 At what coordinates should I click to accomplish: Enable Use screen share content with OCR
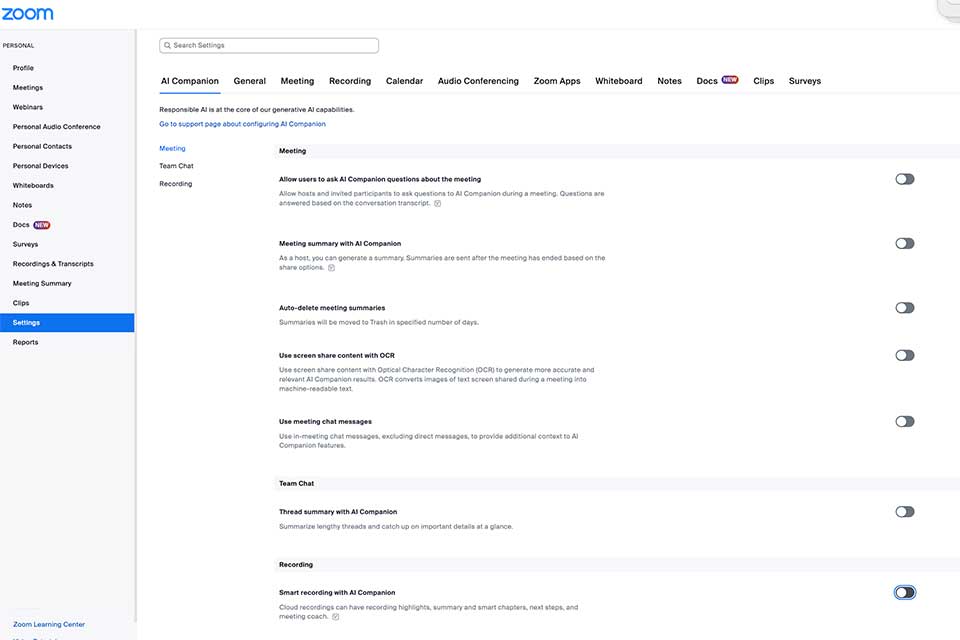coord(904,355)
